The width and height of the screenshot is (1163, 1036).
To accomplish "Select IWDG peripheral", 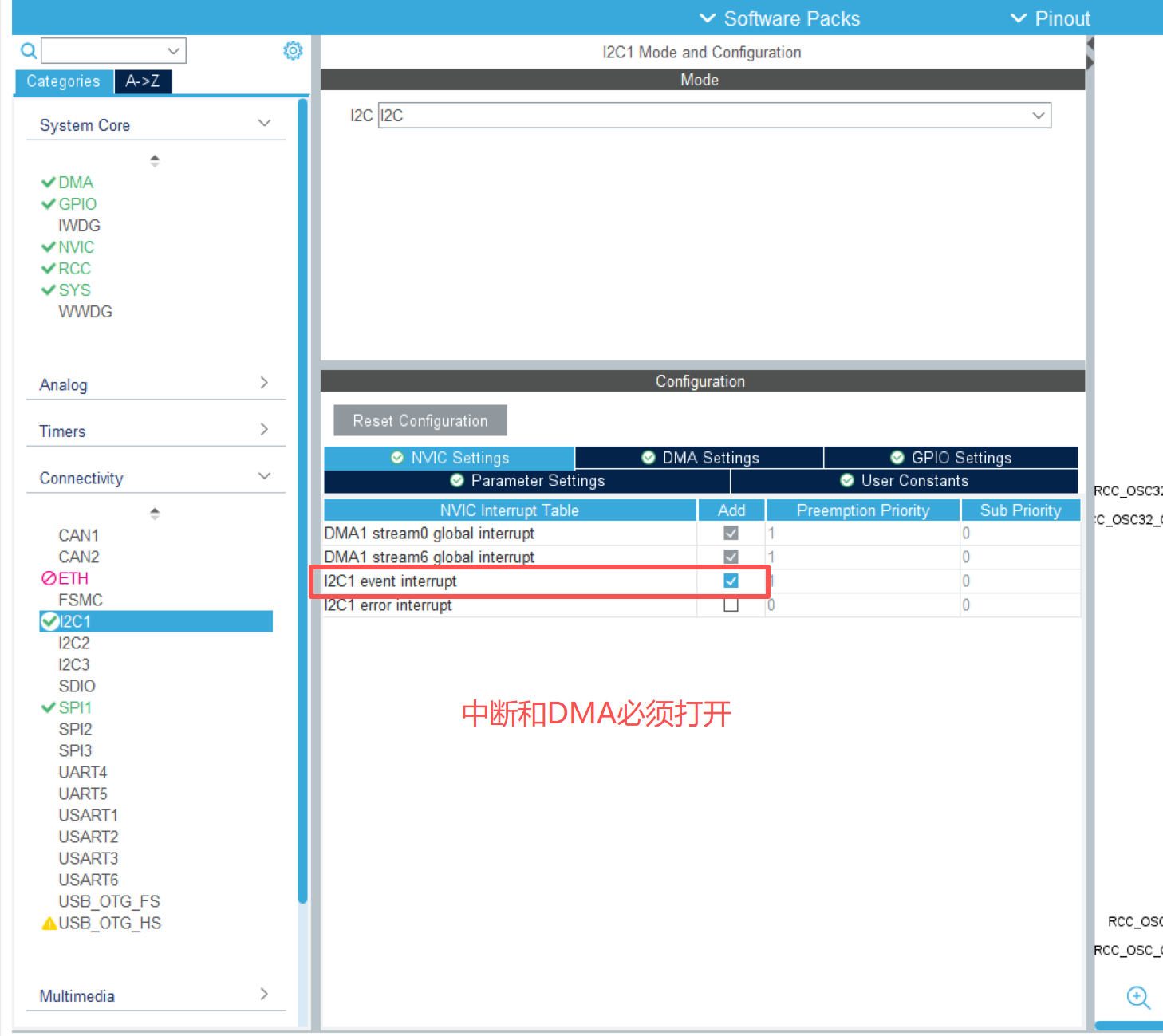I will (79, 226).
